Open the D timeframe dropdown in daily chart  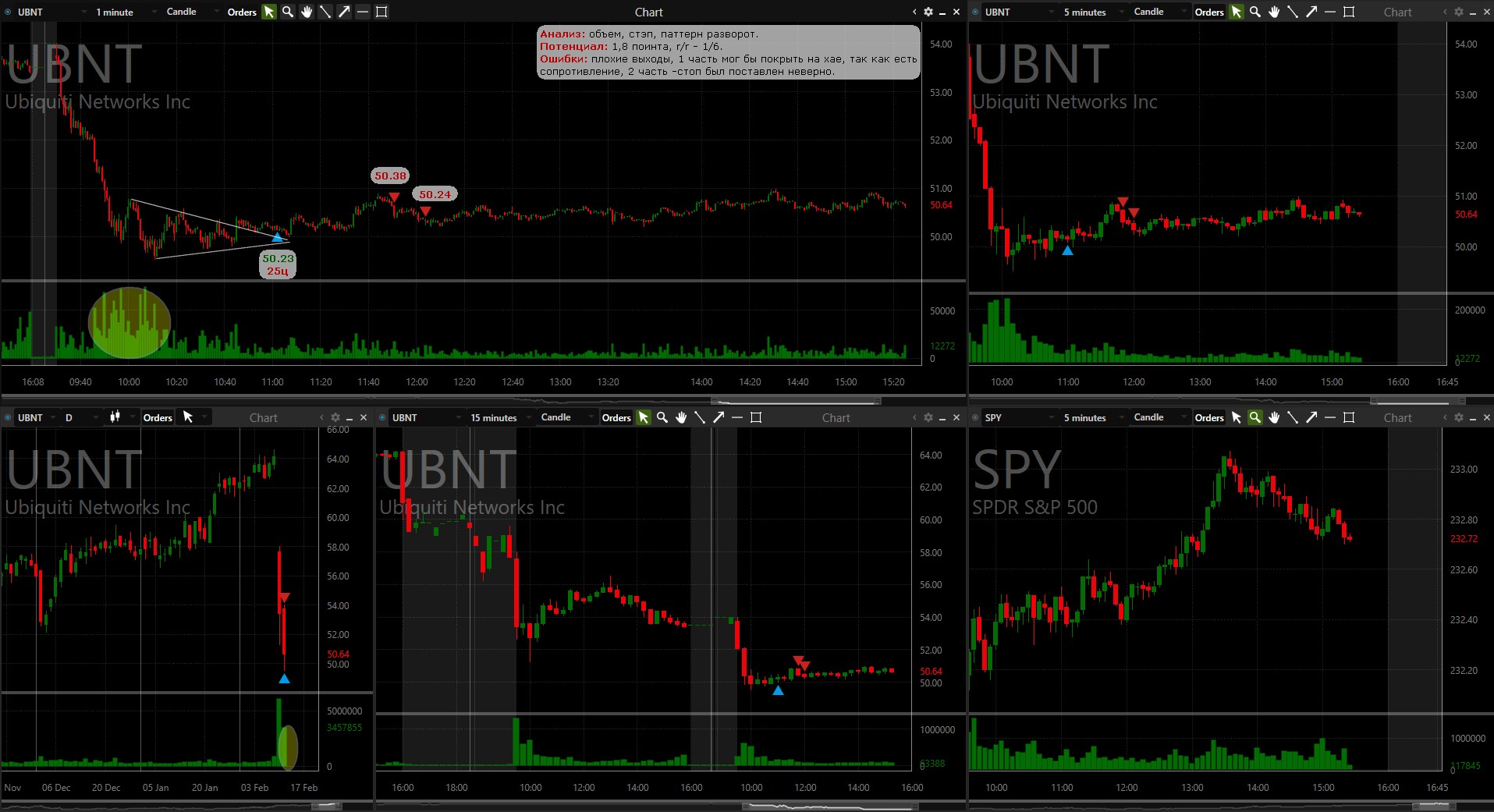[80, 417]
